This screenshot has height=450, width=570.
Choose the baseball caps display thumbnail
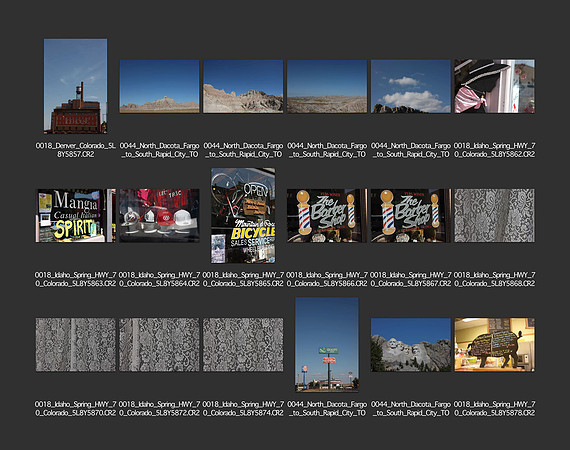pos(160,216)
